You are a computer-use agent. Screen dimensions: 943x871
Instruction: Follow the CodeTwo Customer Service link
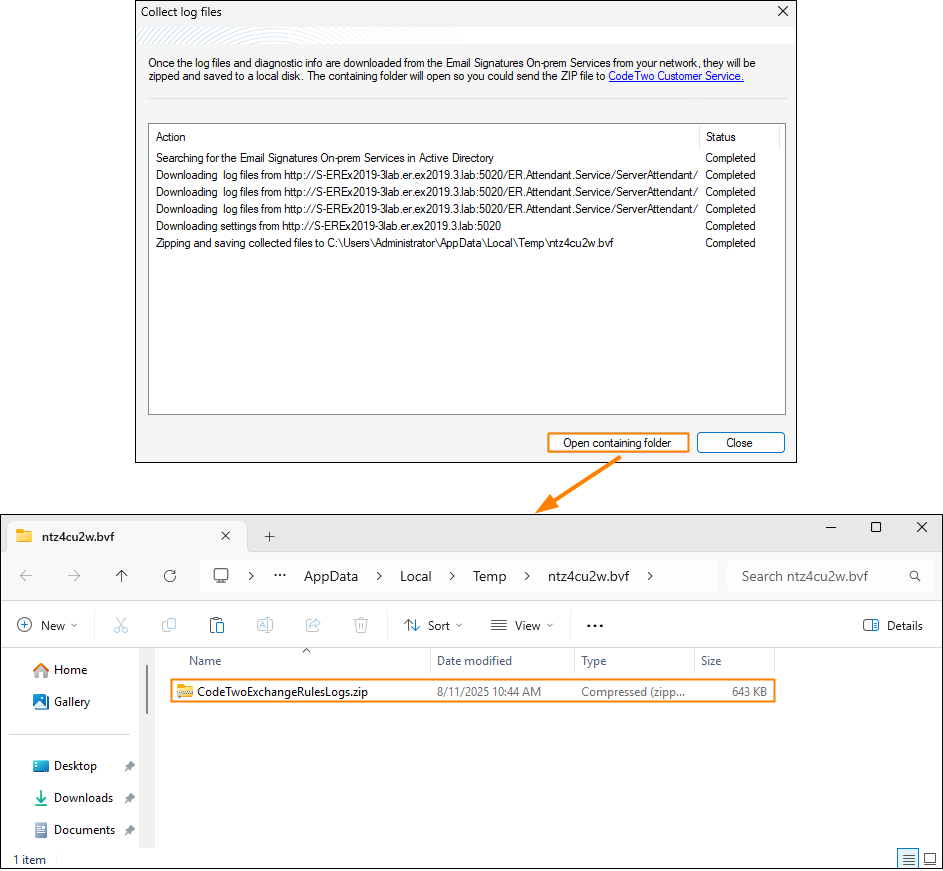[675, 75]
